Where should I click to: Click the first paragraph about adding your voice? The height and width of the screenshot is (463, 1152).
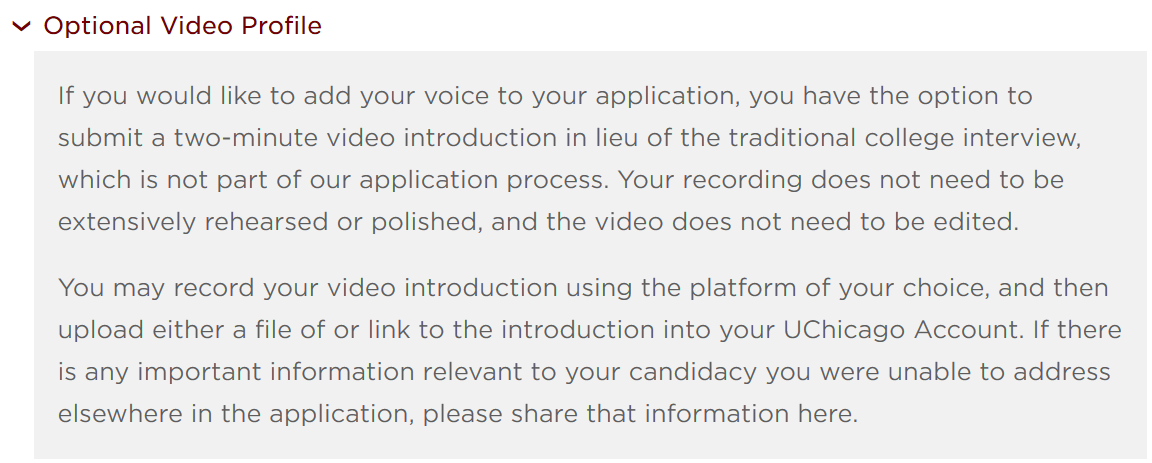[569, 159]
